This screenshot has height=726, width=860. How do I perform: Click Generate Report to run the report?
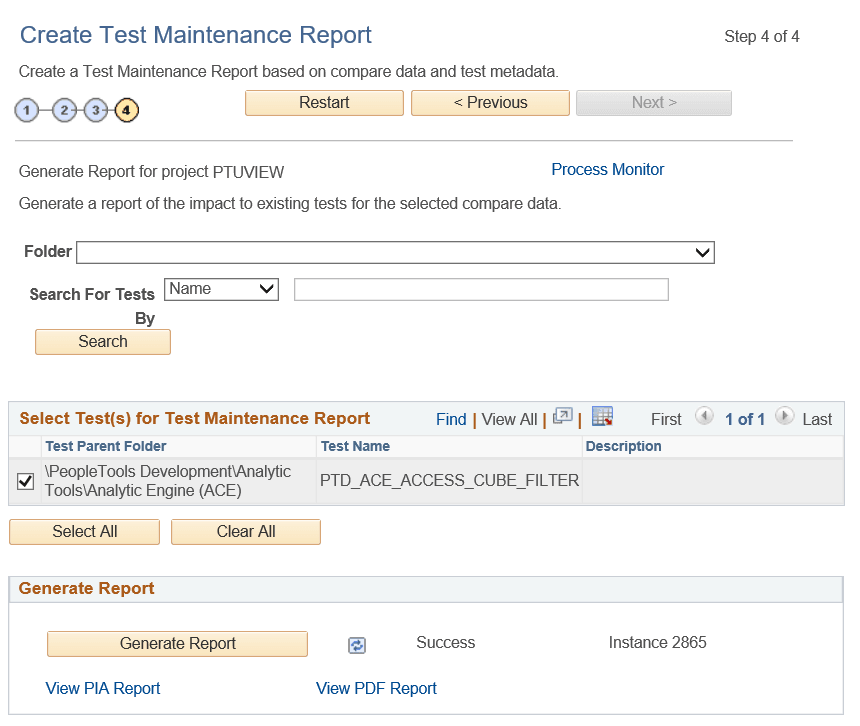point(177,643)
